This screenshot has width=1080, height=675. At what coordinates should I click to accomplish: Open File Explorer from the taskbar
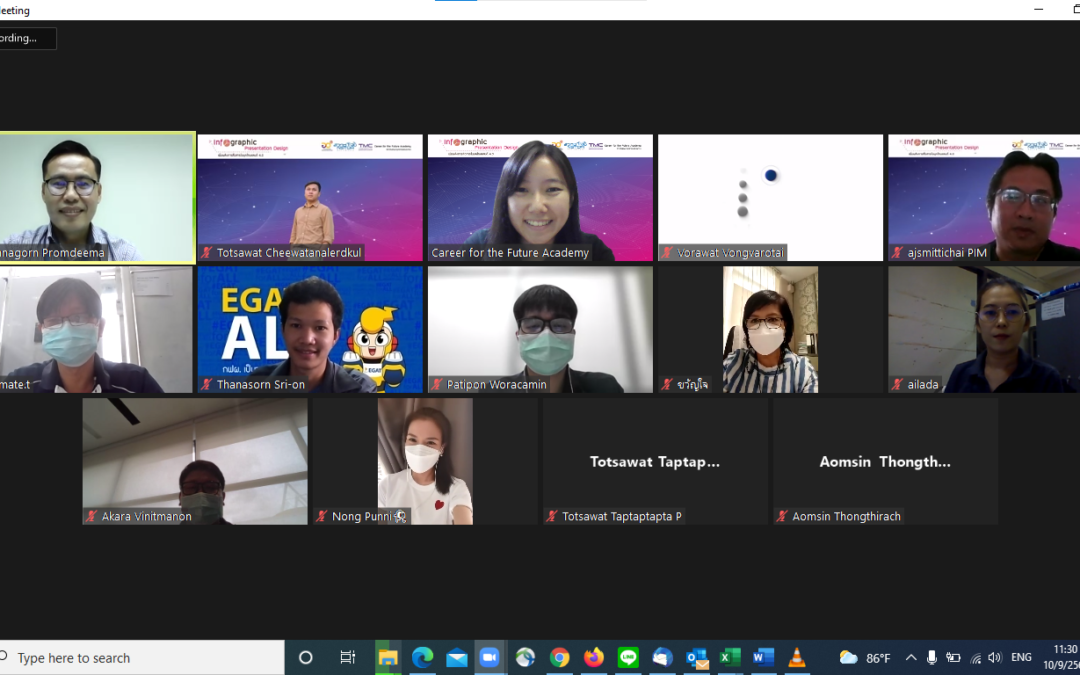[x=388, y=657]
